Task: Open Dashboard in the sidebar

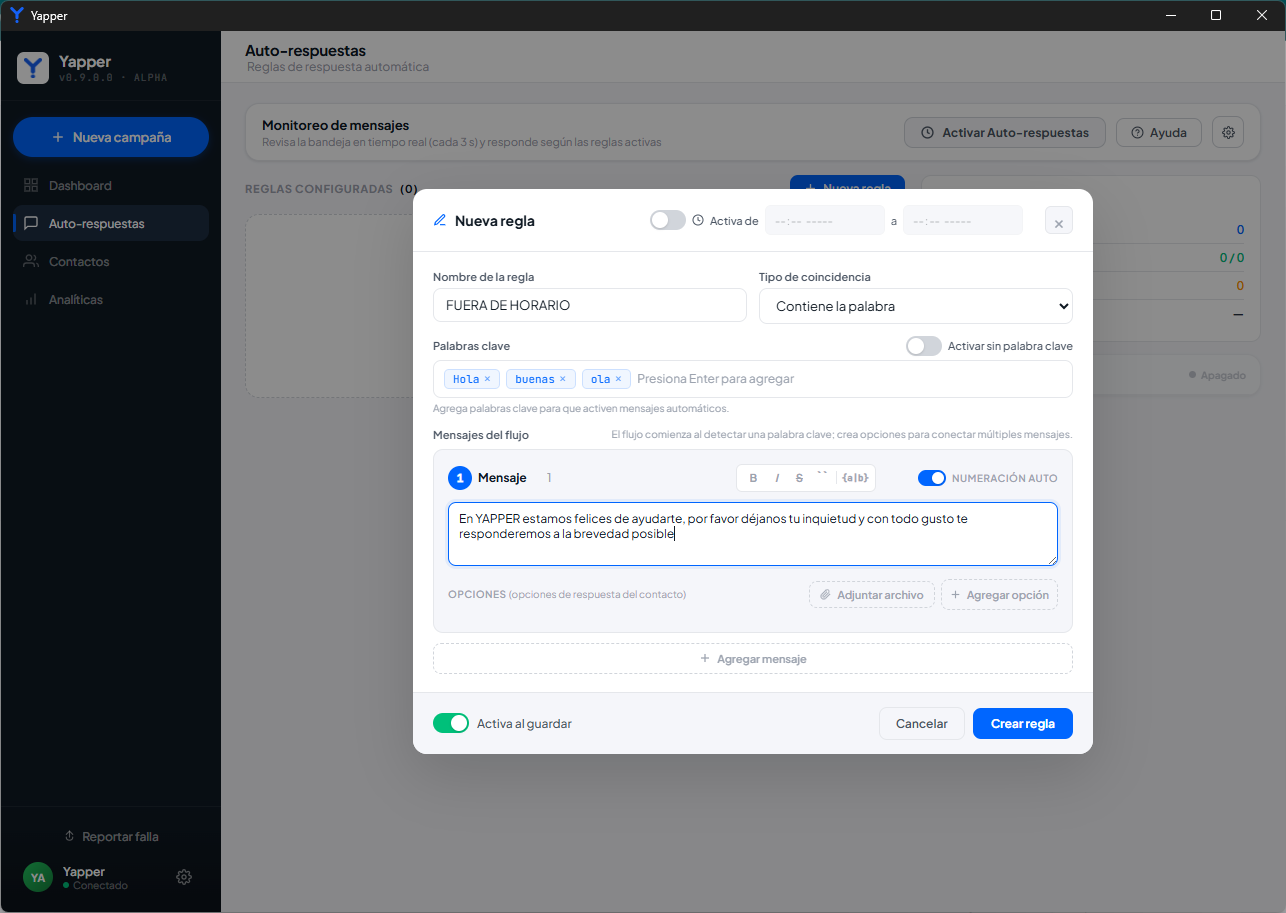Action: 110,186
